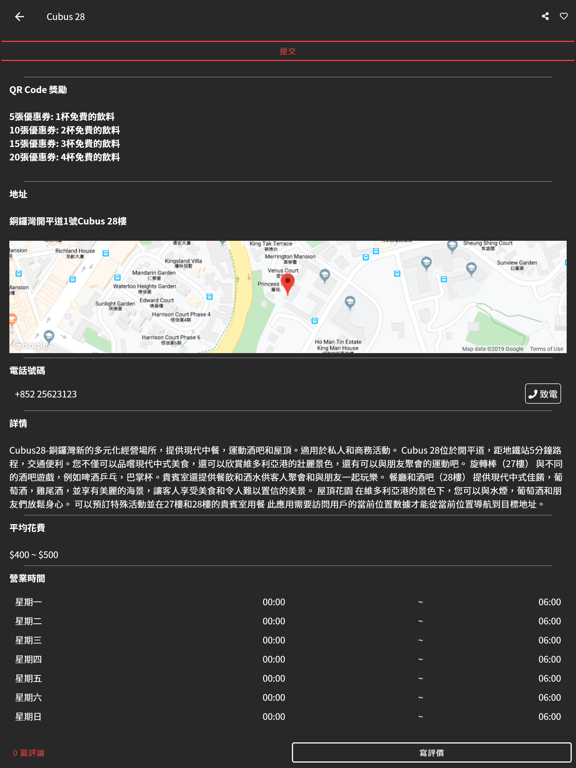Click the Google logo on map
The width and height of the screenshot is (576, 768).
[30, 345]
